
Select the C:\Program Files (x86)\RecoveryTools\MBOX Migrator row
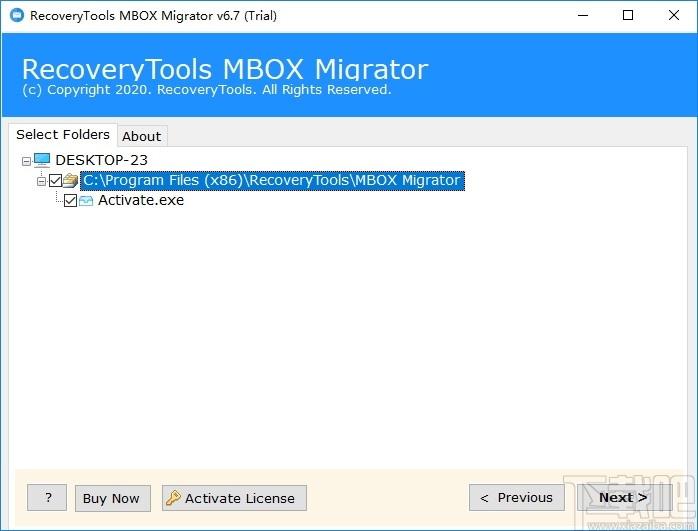point(272,180)
